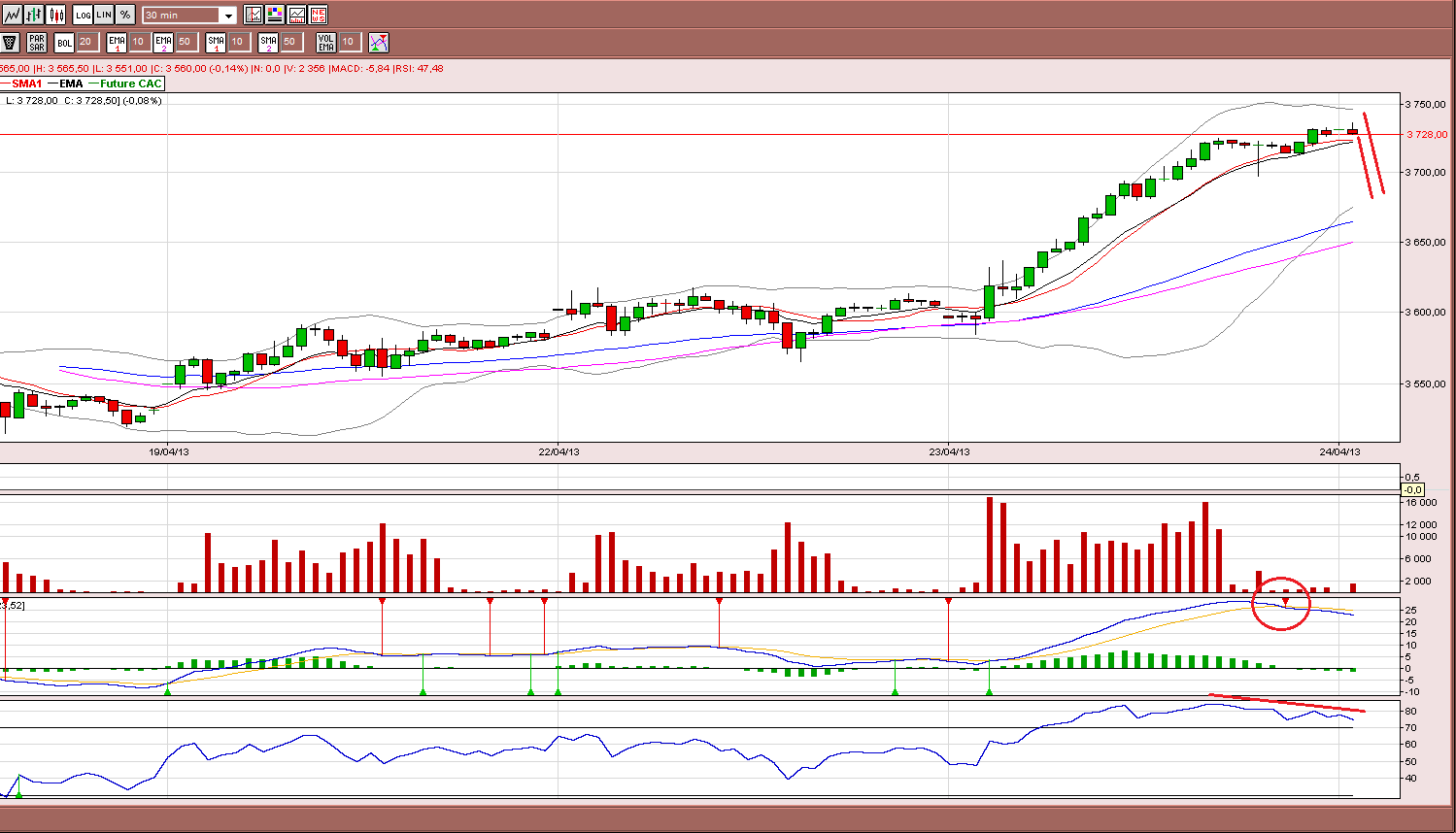
Task: Toggle the VOL EMA indicator button
Action: 326,42
